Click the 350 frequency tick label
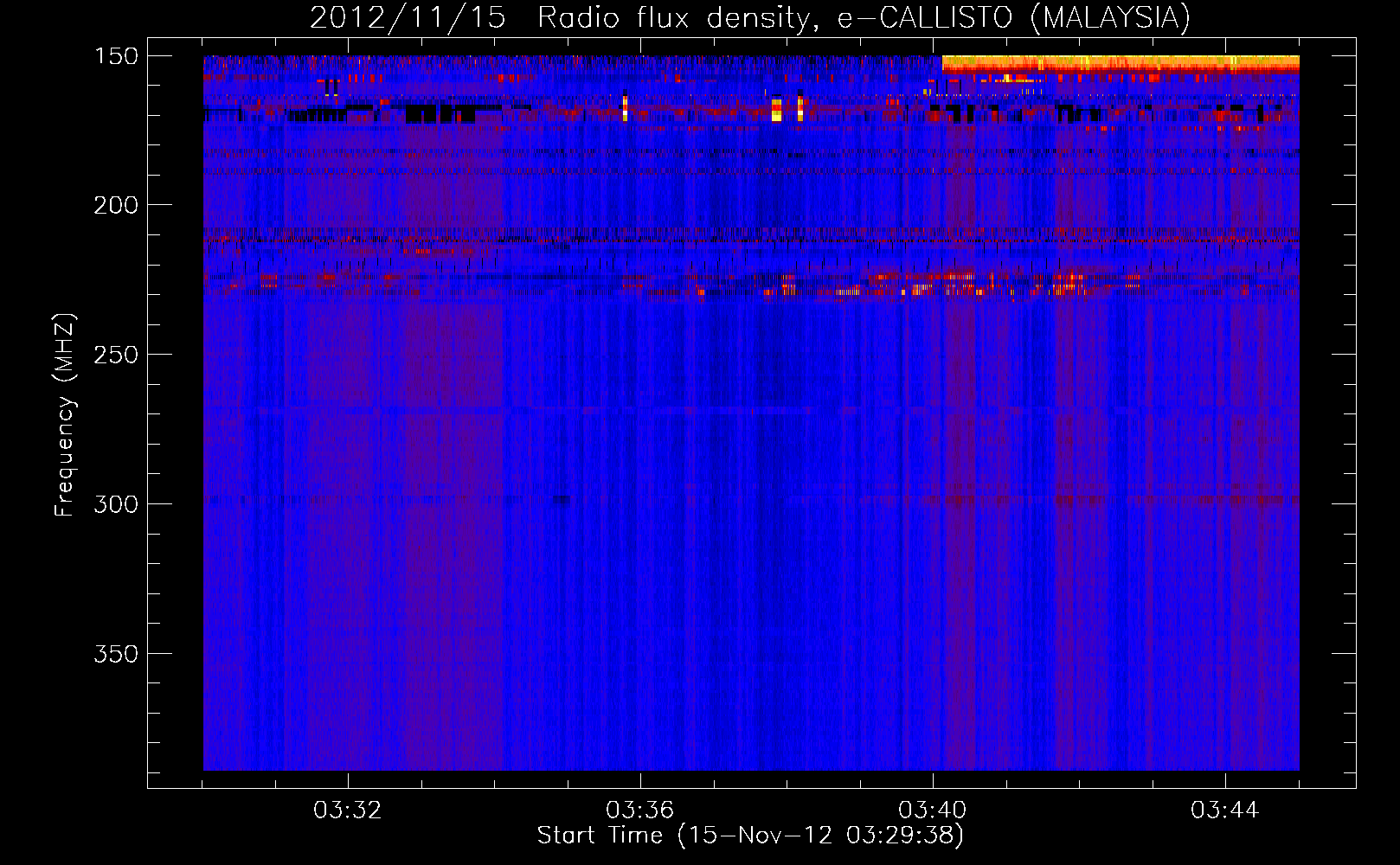Image resolution: width=1400 pixels, height=865 pixels. coord(116,654)
